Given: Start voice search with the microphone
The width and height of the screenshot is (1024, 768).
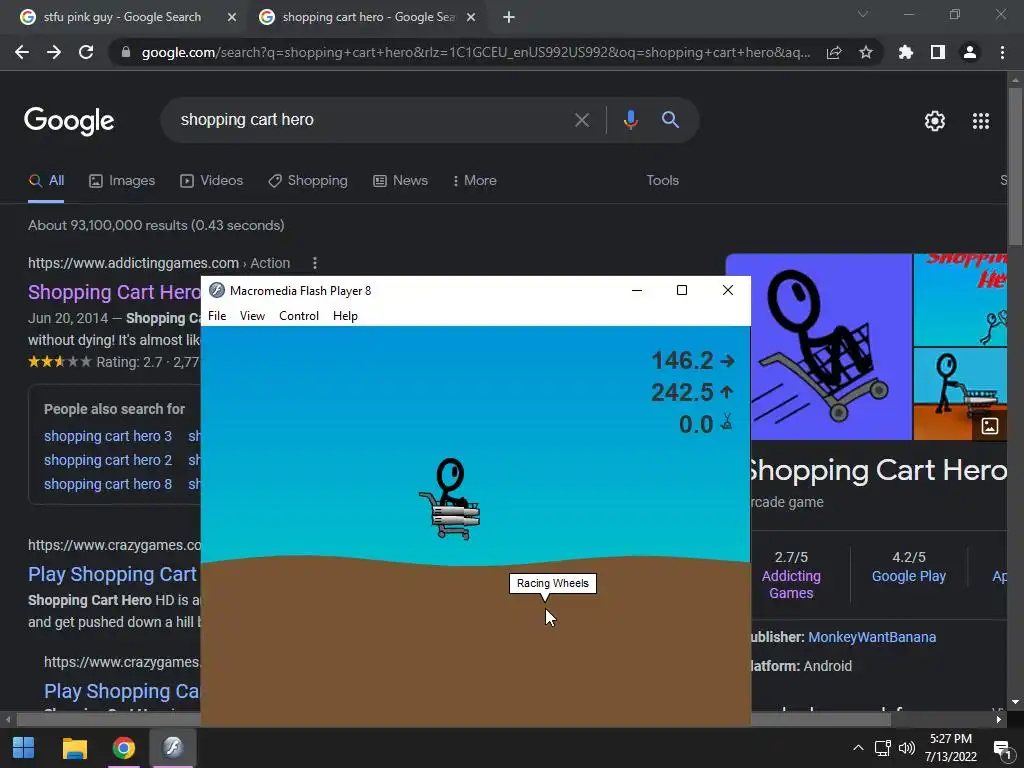Looking at the screenshot, I should pyautogui.click(x=630, y=120).
